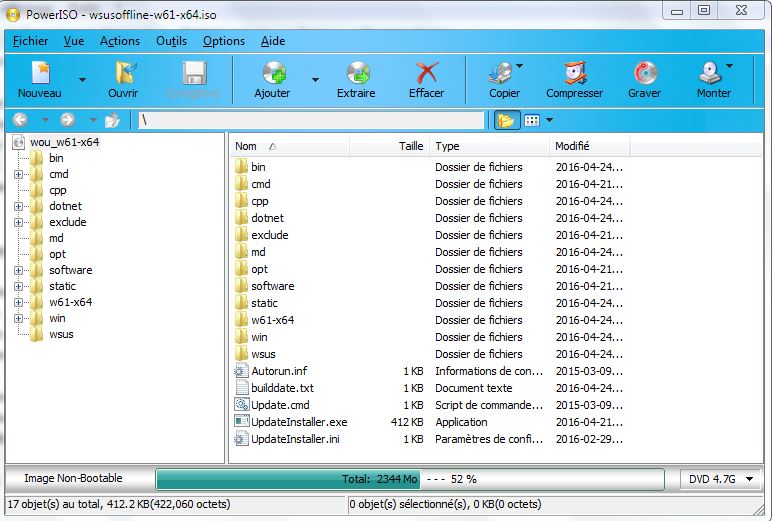The image size is (772, 521).
Task: Open the Copier dropdown arrow
Action: coord(519,66)
